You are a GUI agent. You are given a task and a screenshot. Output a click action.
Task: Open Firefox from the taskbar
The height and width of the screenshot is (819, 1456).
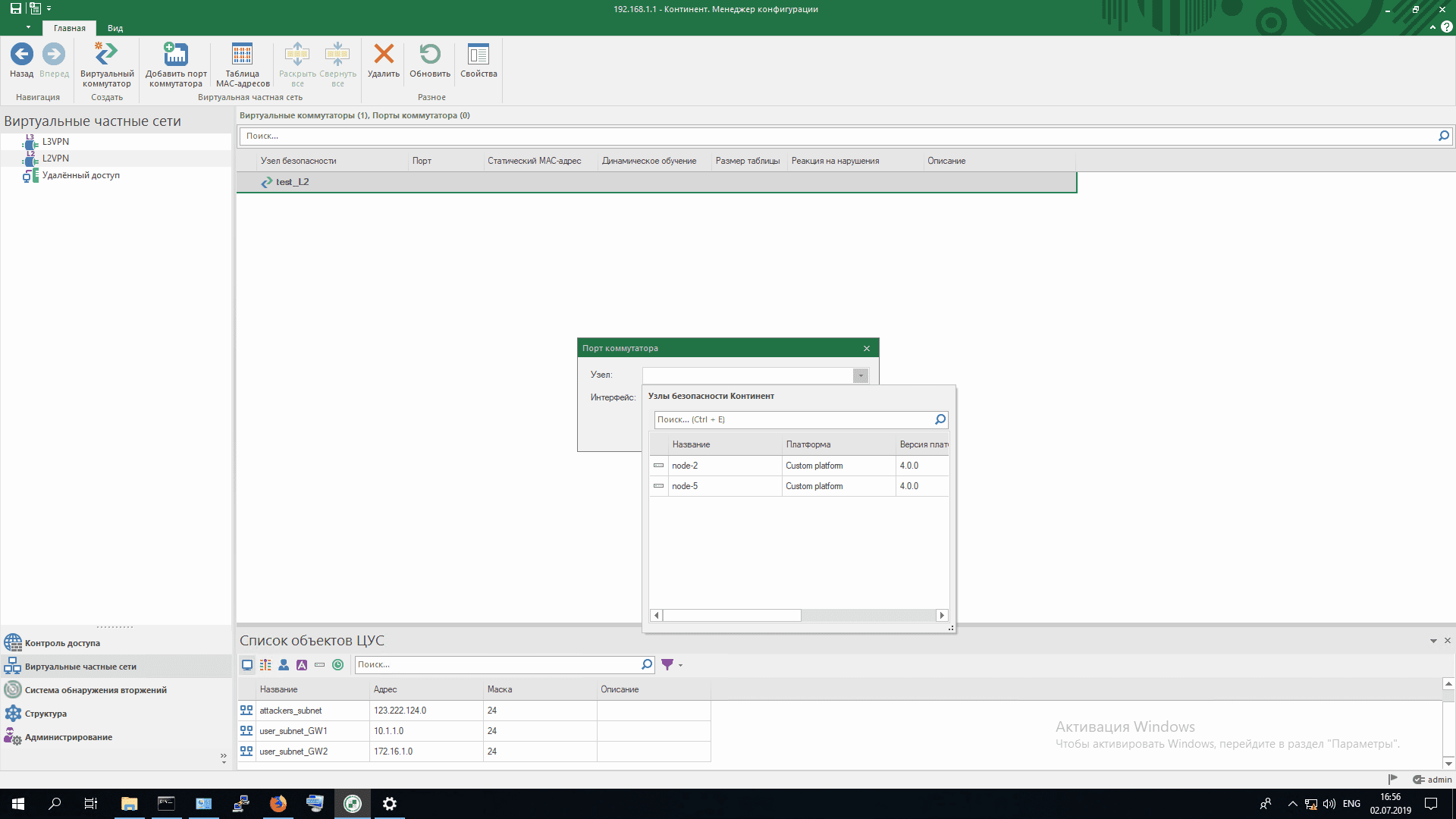pos(278,804)
